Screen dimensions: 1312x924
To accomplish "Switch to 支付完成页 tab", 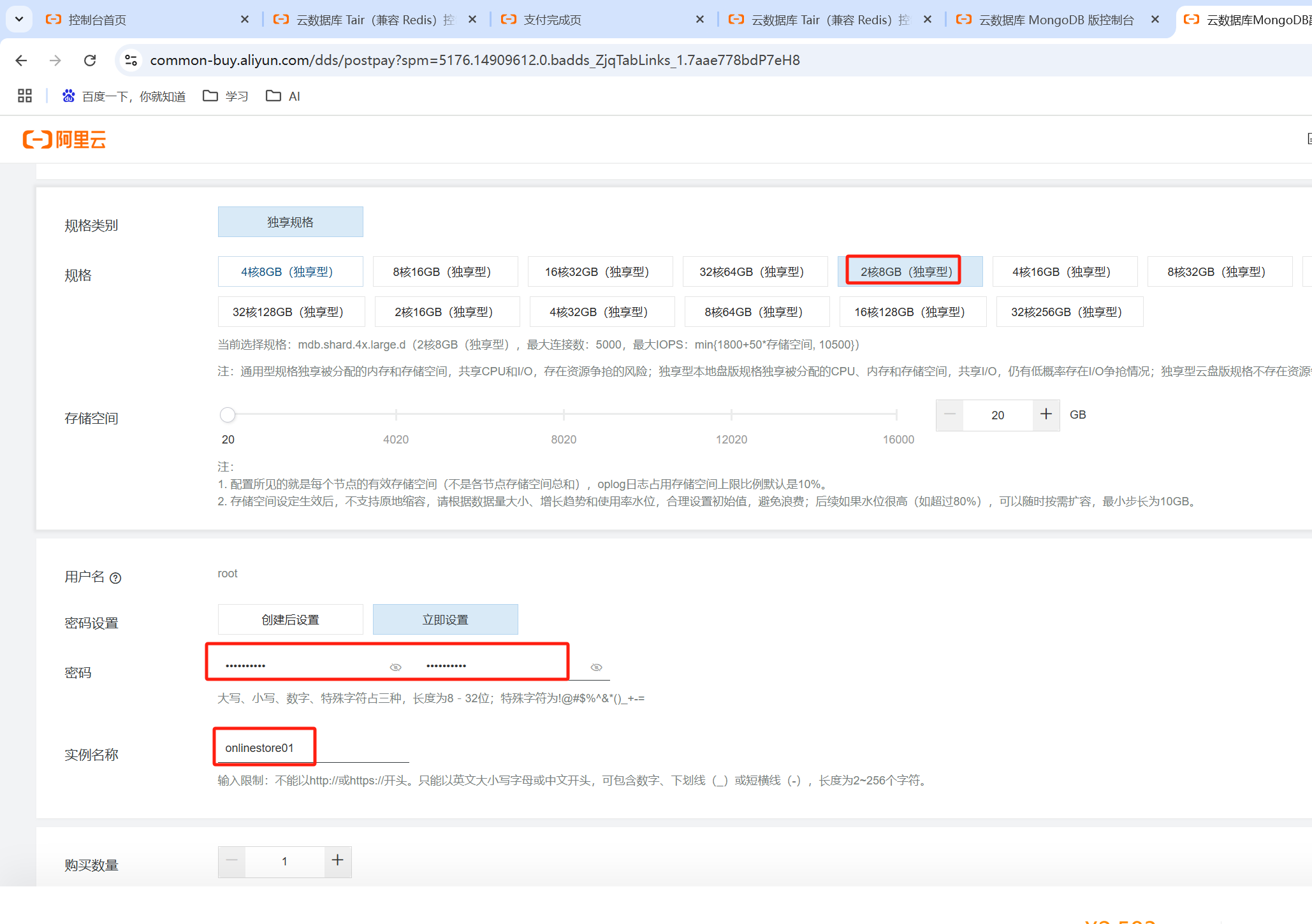I will click(x=602, y=20).
